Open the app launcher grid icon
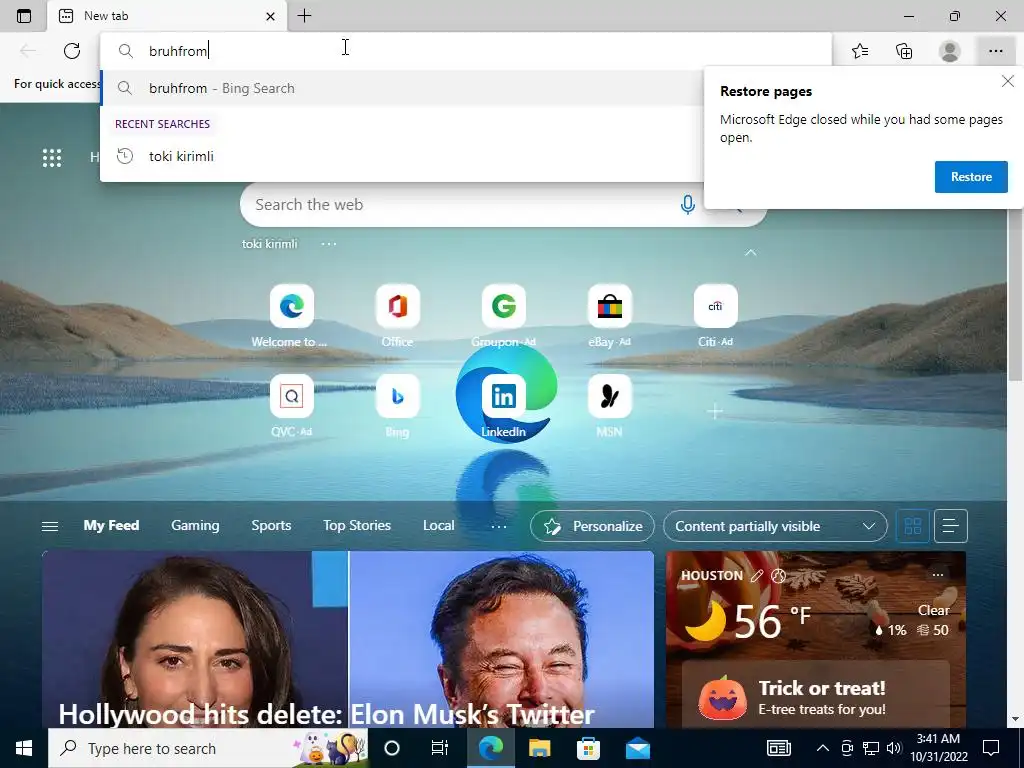The image size is (1024, 768). (52, 157)
